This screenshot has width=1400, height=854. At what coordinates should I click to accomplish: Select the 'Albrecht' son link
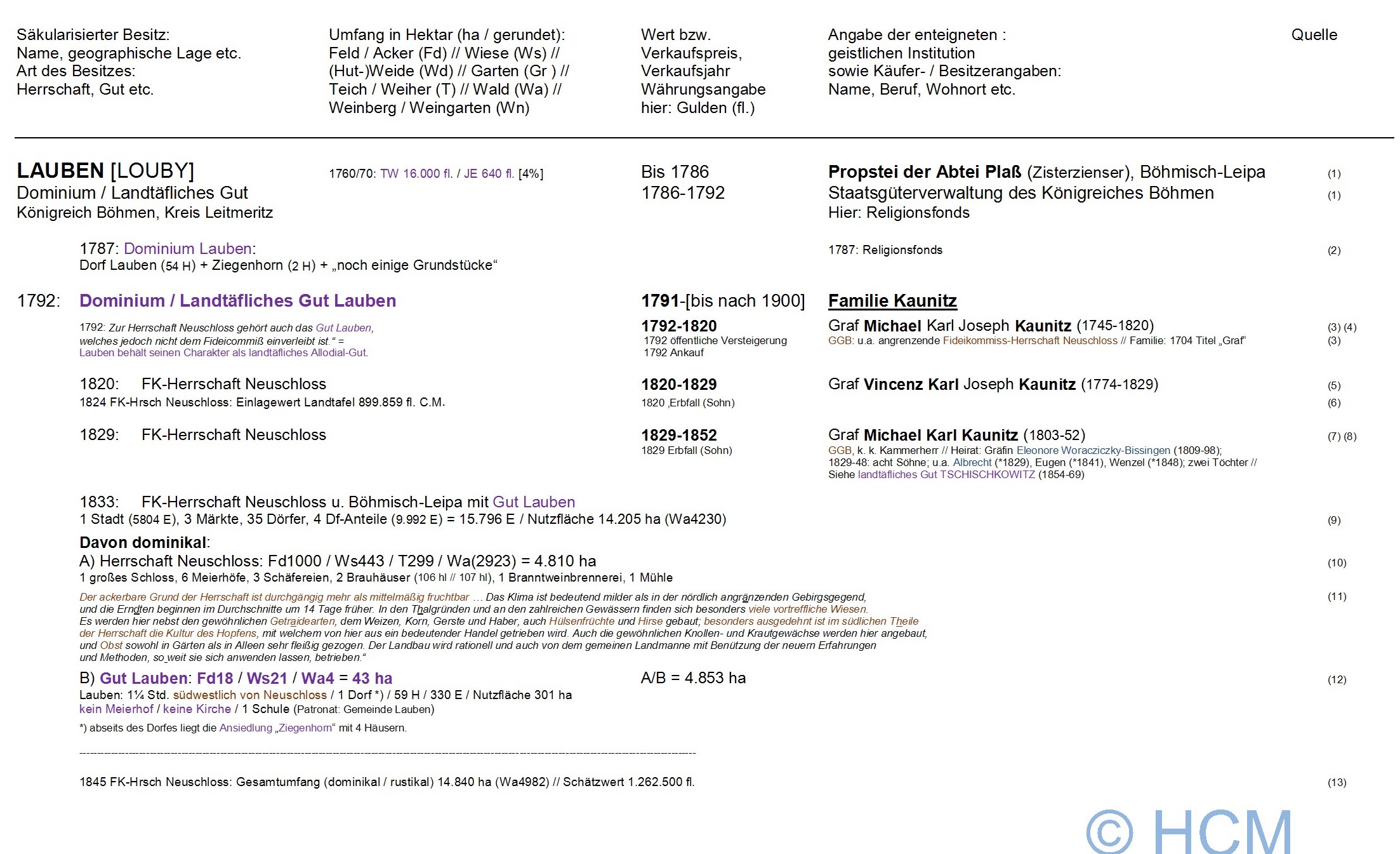click(x=972, y=463)
